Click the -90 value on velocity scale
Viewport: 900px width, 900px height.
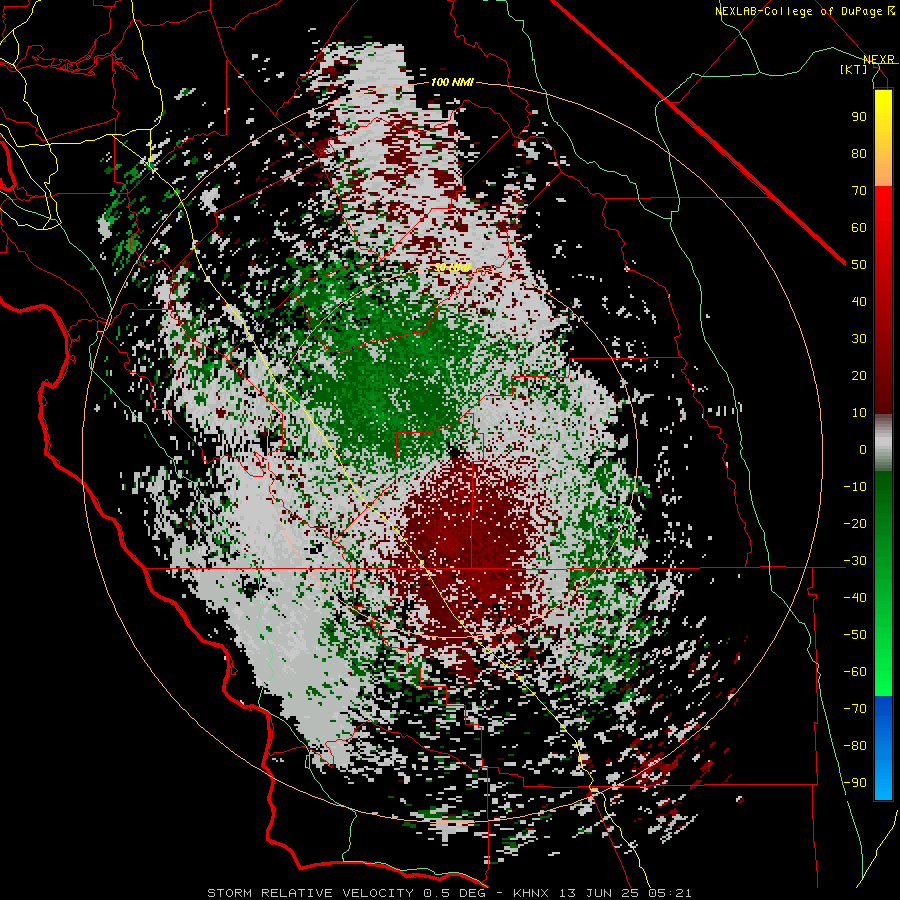point(855,782)
